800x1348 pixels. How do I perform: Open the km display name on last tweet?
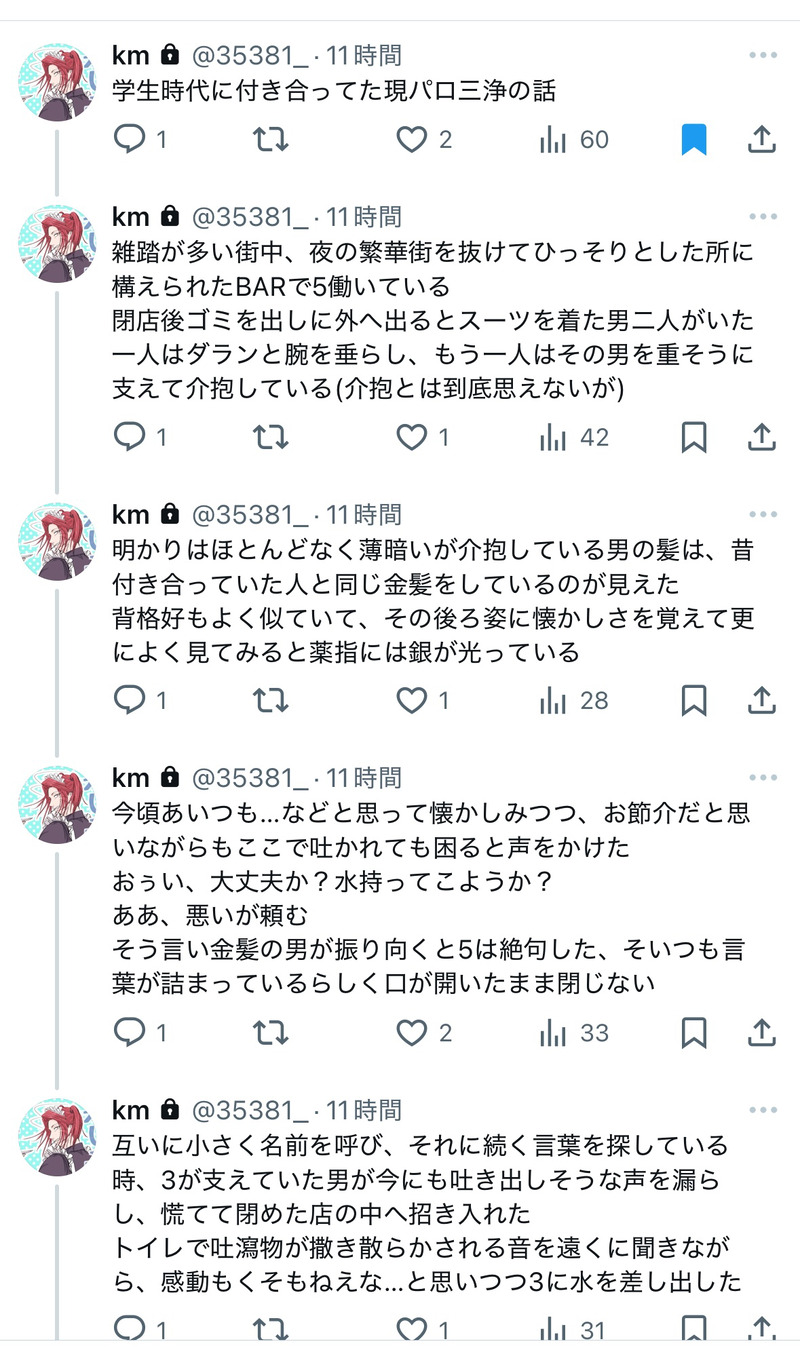pos(131,1110)
